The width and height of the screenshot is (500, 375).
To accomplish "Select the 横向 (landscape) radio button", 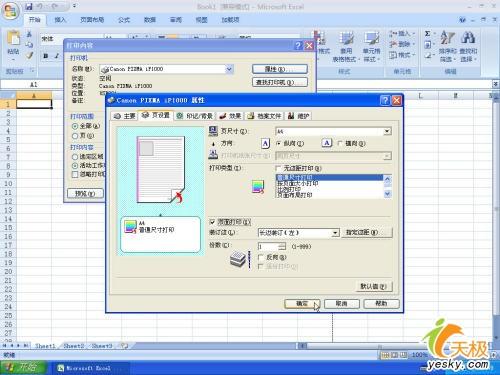I will [x=340, y=143].
